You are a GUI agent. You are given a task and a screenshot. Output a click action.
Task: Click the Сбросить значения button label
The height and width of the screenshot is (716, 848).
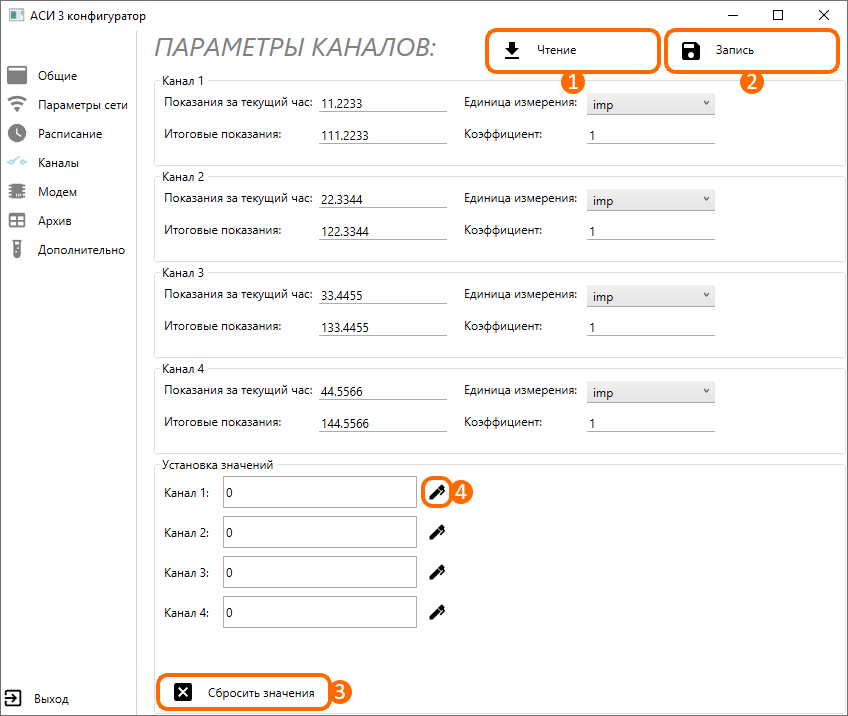click(261, 693)
